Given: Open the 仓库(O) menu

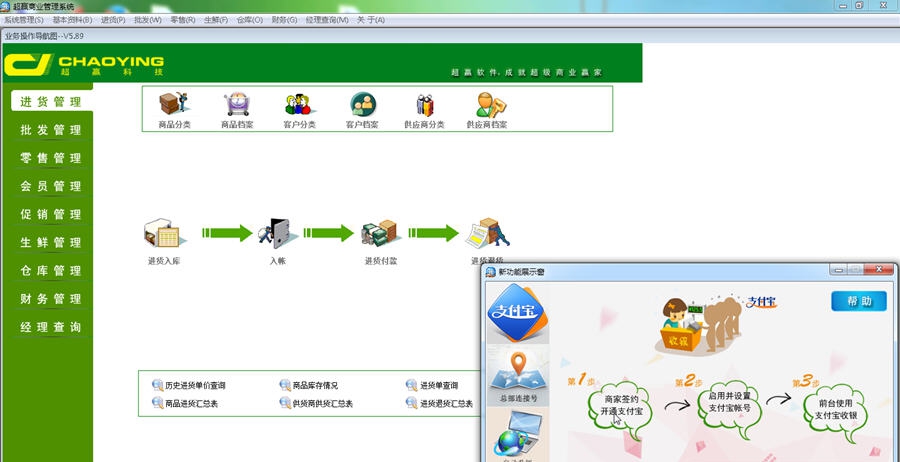Looking at the screenshot, I should [x=250, y=20].
